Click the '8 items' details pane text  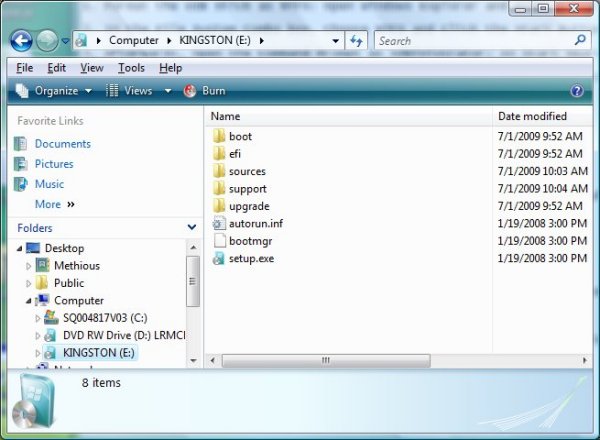coord(101,383)
